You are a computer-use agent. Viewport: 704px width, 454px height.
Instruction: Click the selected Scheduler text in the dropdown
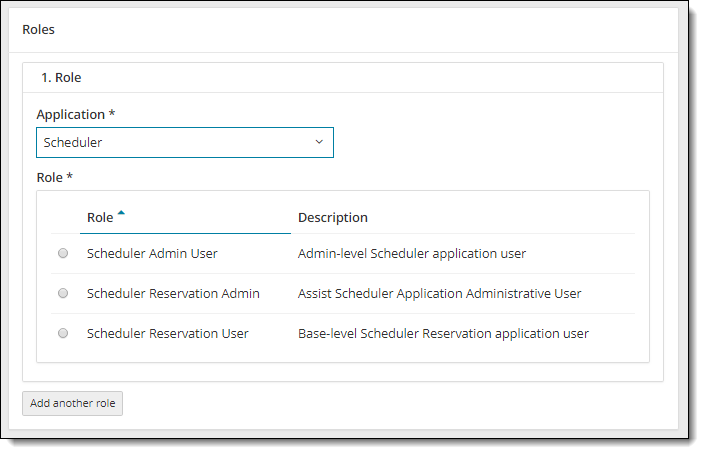[73, 143]
